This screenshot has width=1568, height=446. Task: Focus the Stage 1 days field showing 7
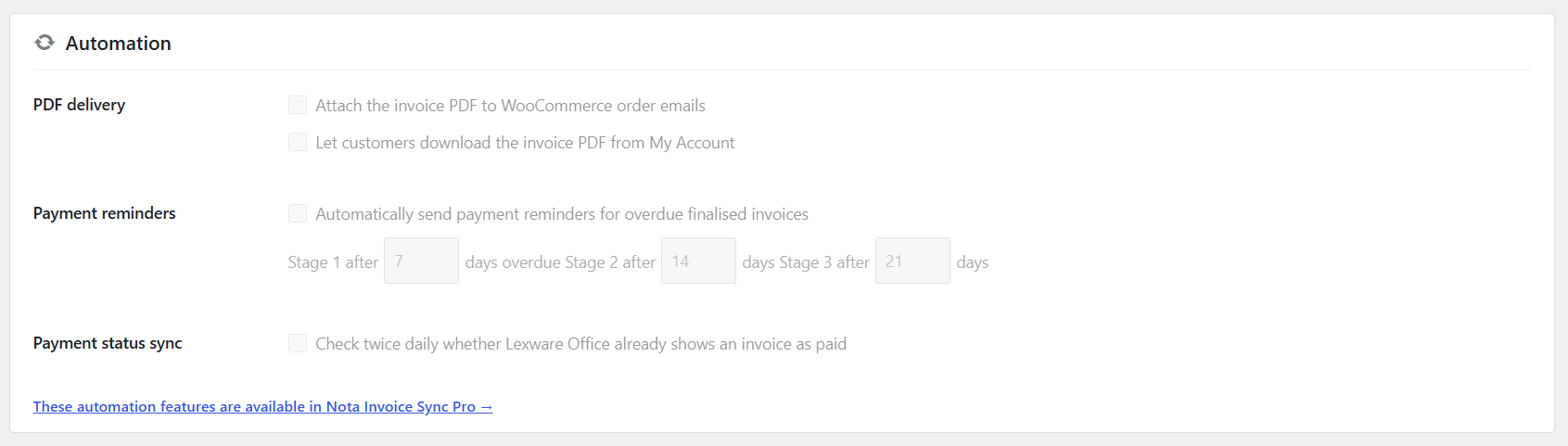tap(421, 261)
